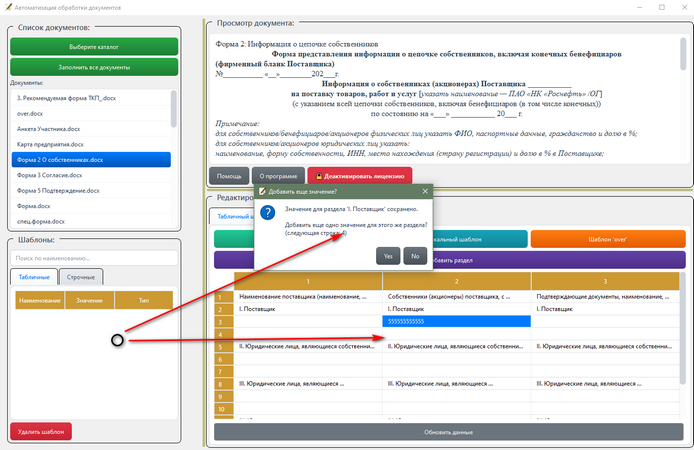
Task: Switch to the Строчные templates tab
Action: click(x=81, y=277)
